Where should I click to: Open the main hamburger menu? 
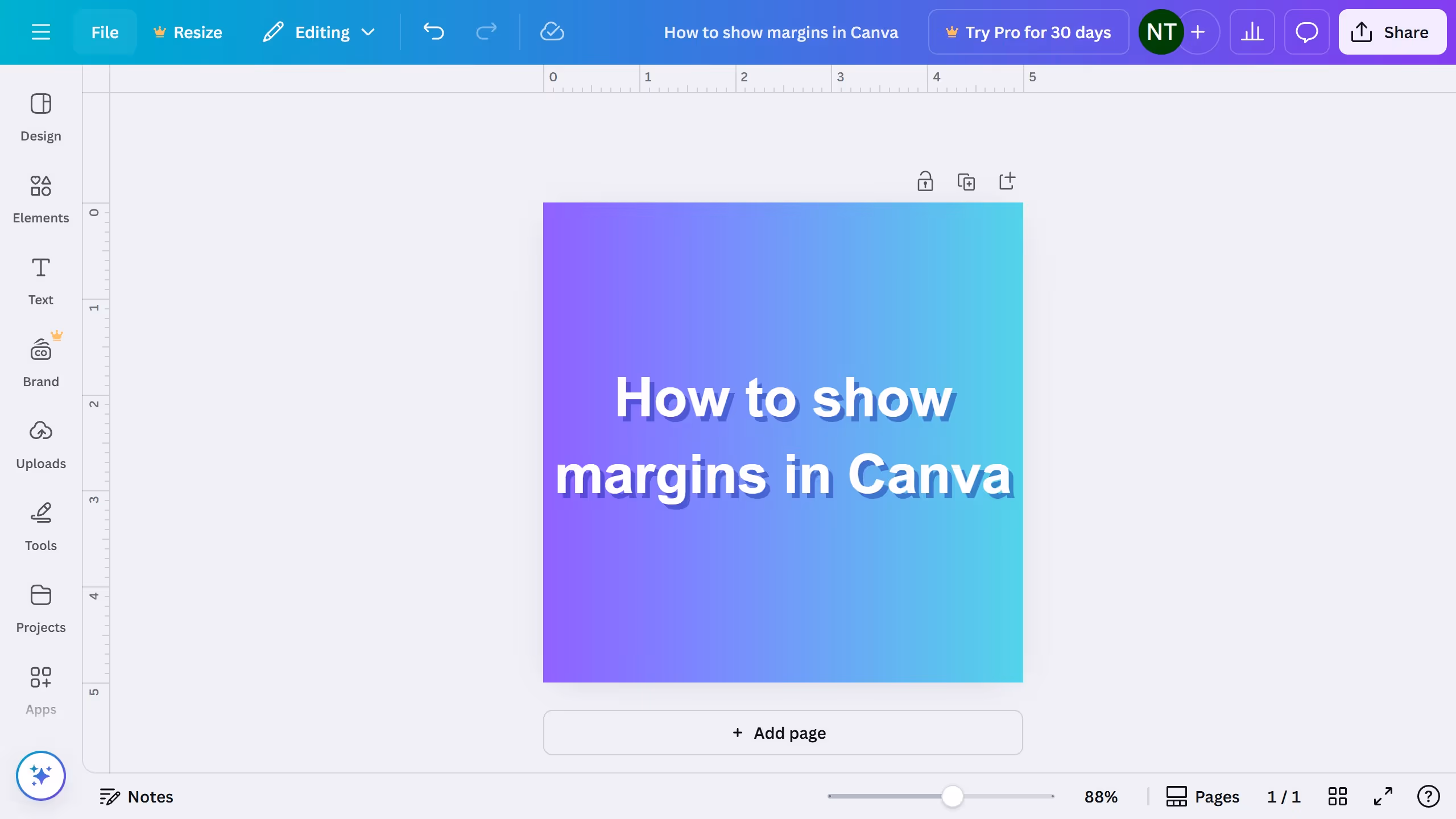point(40,32)
